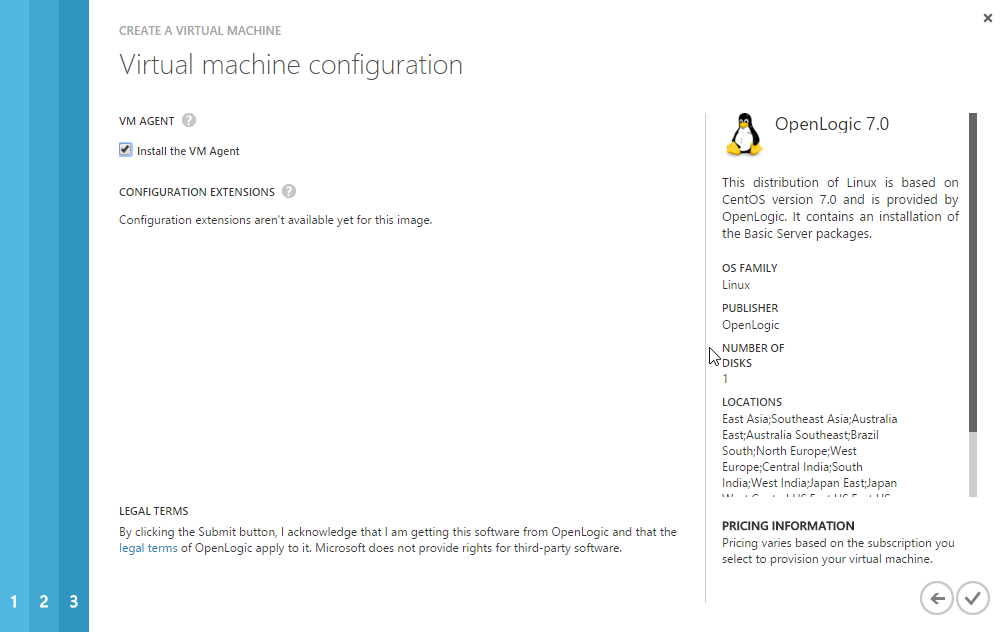
Task: Click the OpenLogic 7.0 title
Action: pos(831,125)
